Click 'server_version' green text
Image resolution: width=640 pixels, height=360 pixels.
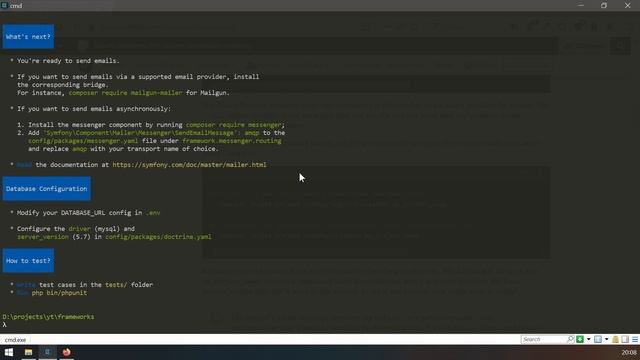pos(43,236)
